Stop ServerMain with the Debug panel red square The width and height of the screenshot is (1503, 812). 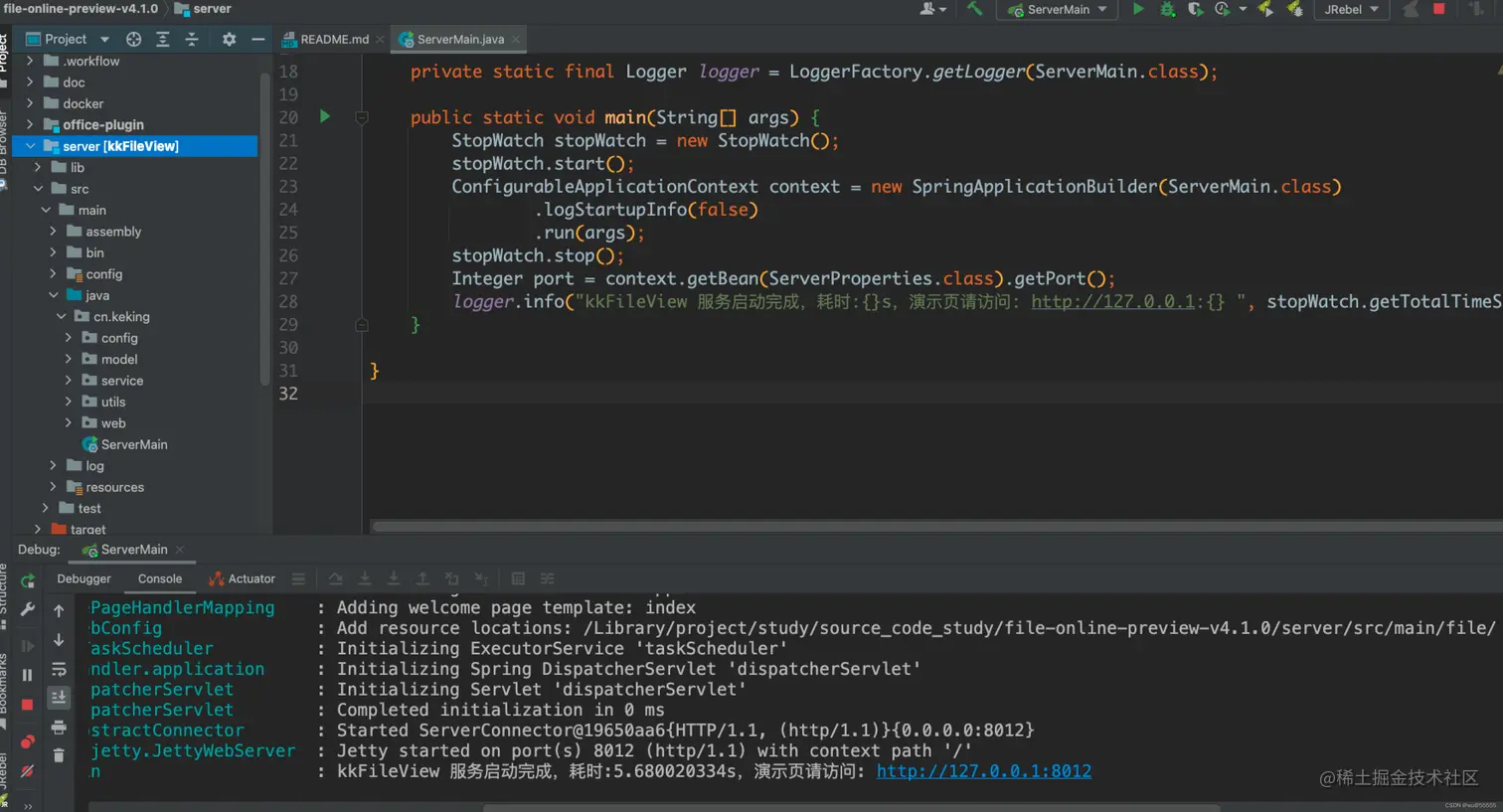[x=28, y=705]
